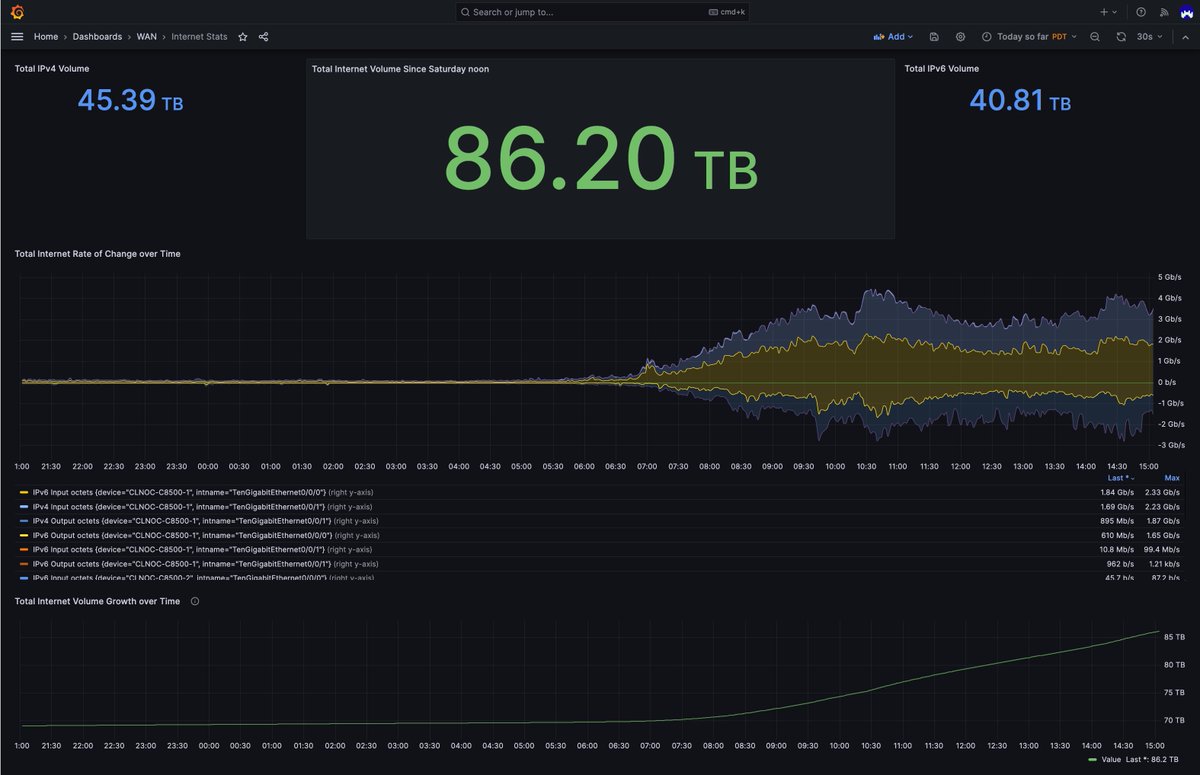1200x775 pixels.
Task: Zoom out the time range
Action: point(1095,36)
